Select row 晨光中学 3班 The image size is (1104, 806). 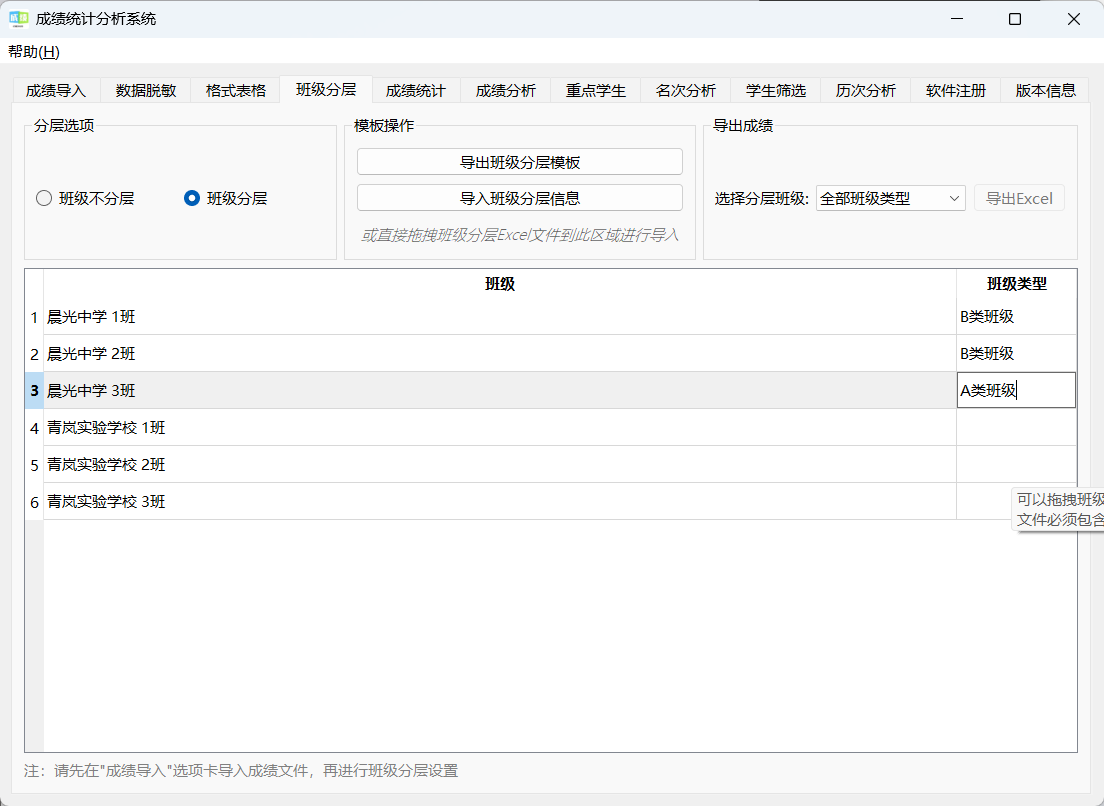click(500, 391)
